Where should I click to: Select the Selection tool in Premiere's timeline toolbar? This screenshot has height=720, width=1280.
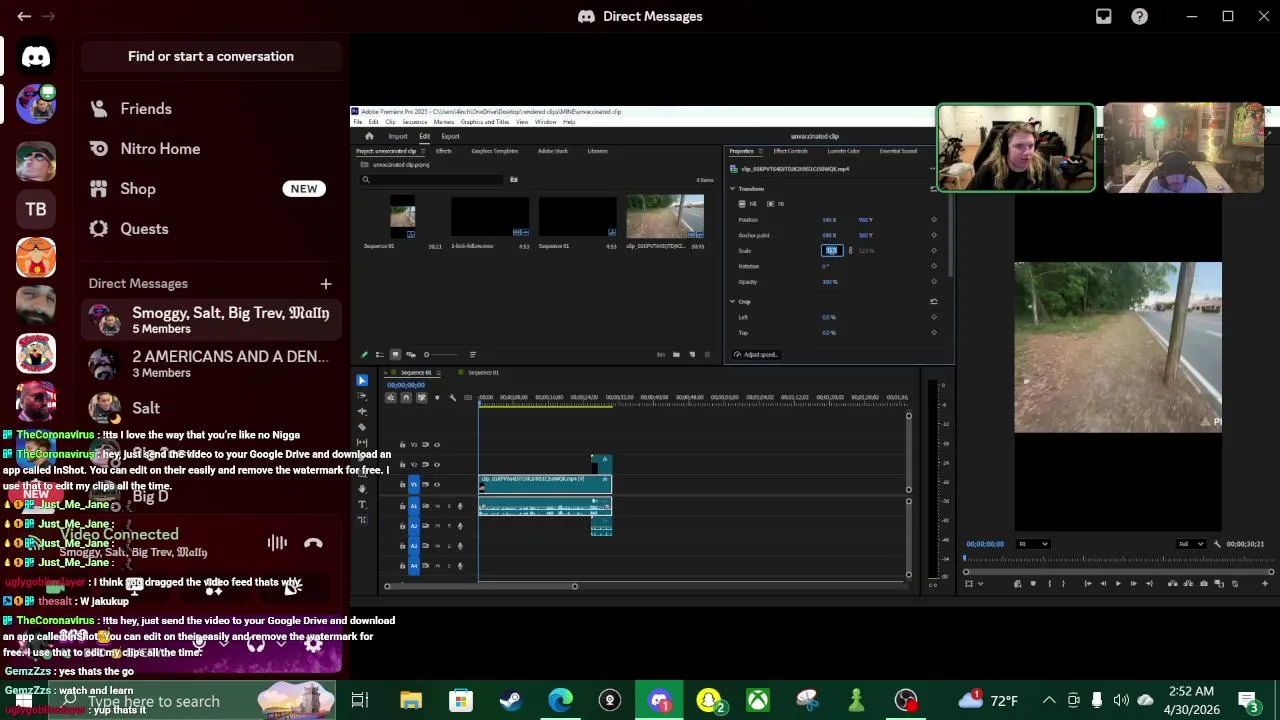tap(362, 380)
